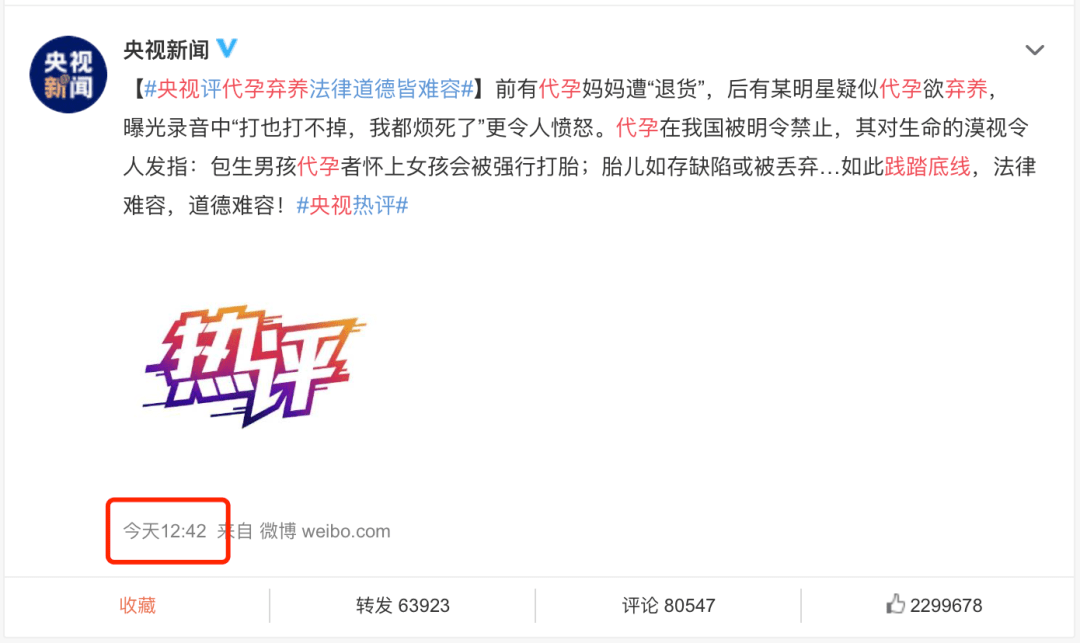
Task: Click 转发 63923 repost button
Action: click(x=402, y=605)
